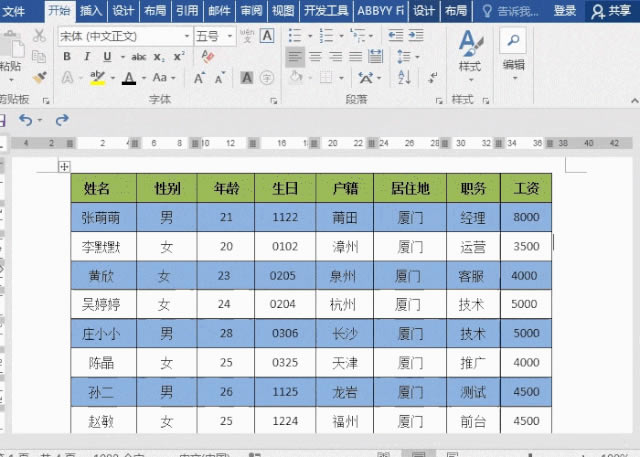Image resolution: width=640 pixels, height=457 pixels.
Task: Select align left paragraph
Action: tap(295, 57)
